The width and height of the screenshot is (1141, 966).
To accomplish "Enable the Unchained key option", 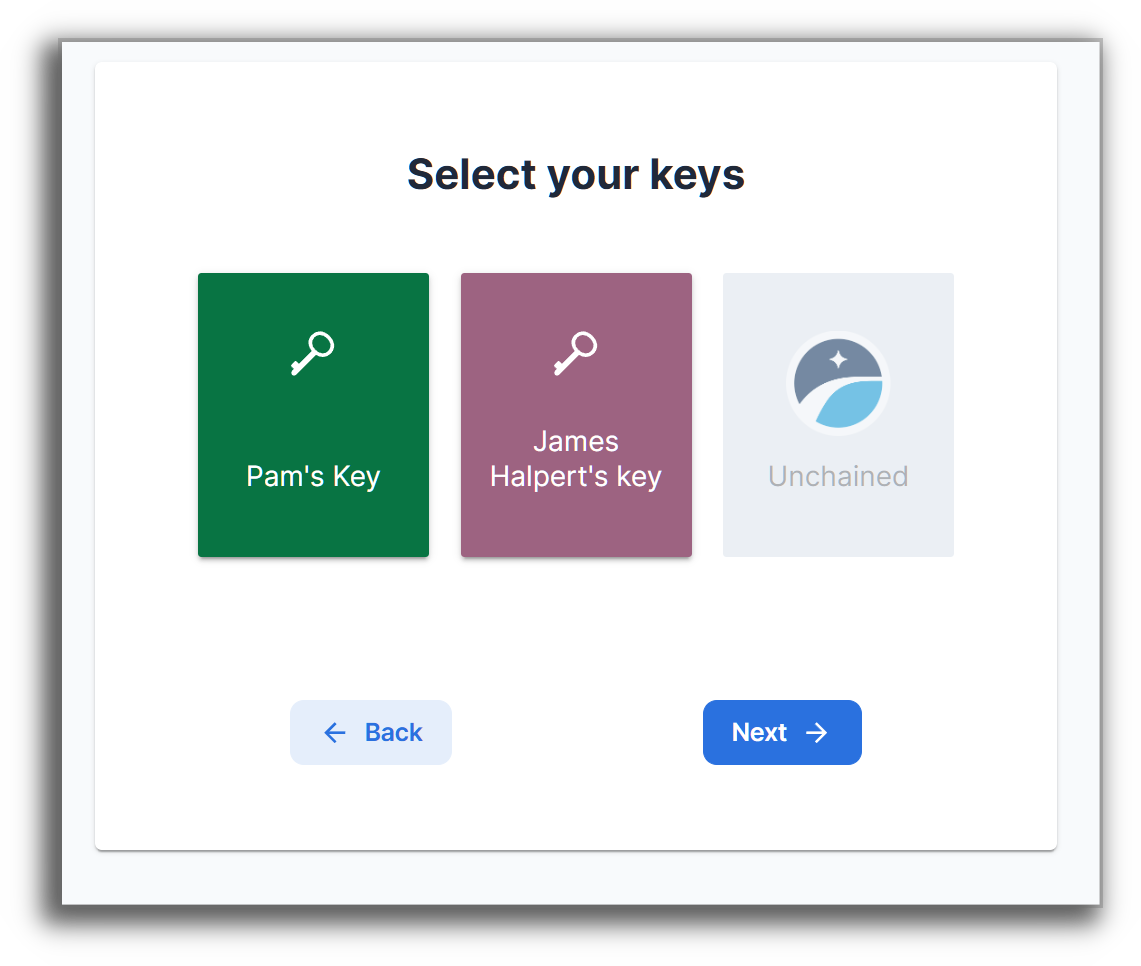I will tap(838, 414).
